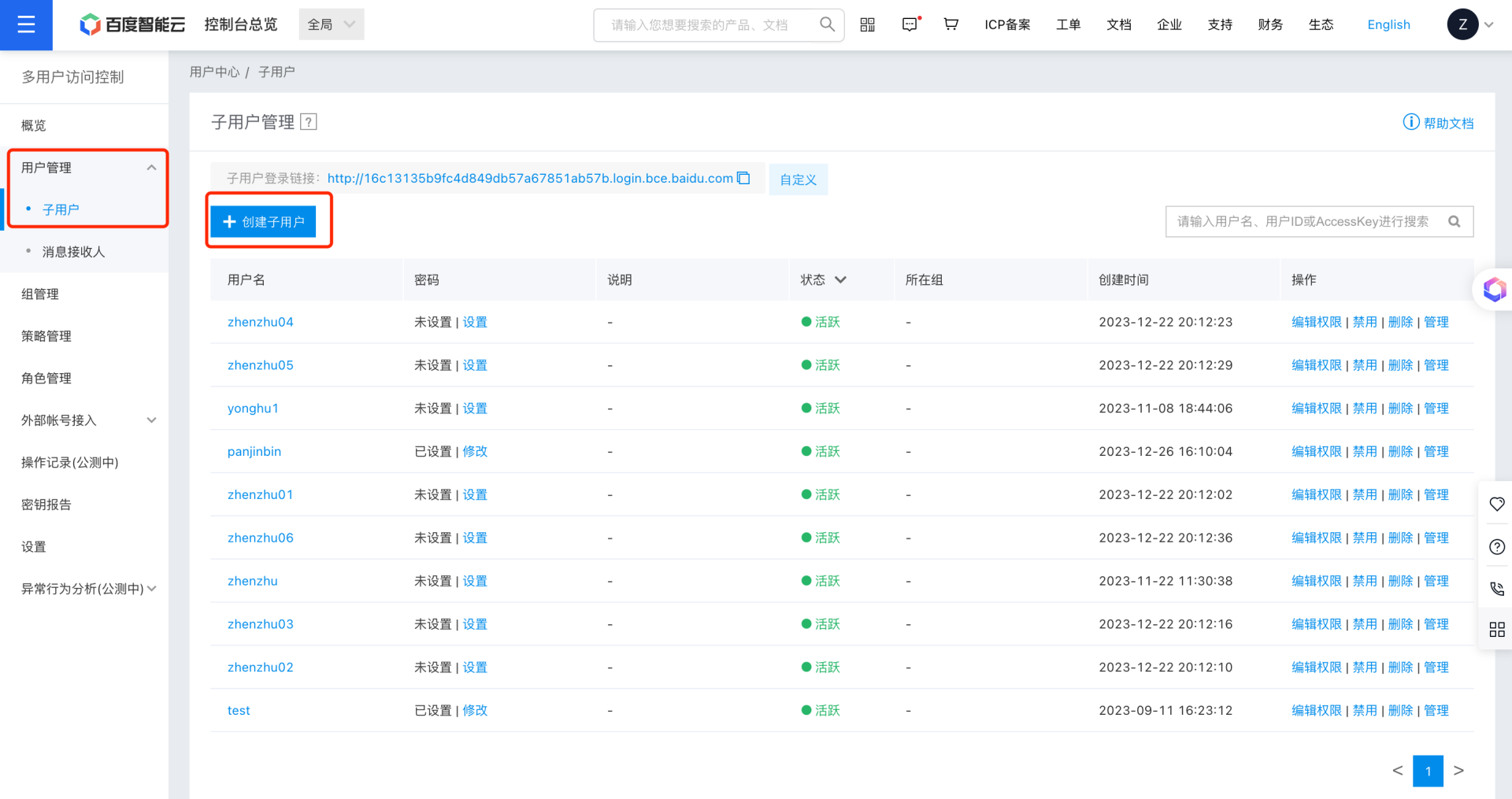Click 创建子用户 button
Viewport: 1512px width, 799px height.
click(x=263, y=222)
